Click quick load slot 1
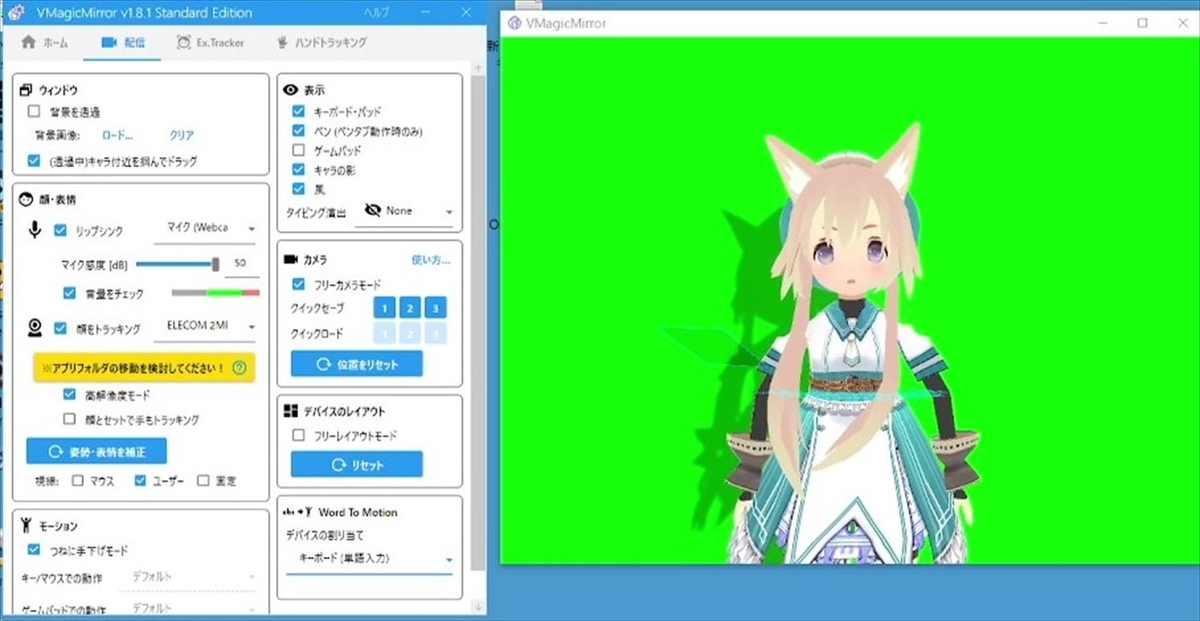1200x621 pixels. [385, 334]
